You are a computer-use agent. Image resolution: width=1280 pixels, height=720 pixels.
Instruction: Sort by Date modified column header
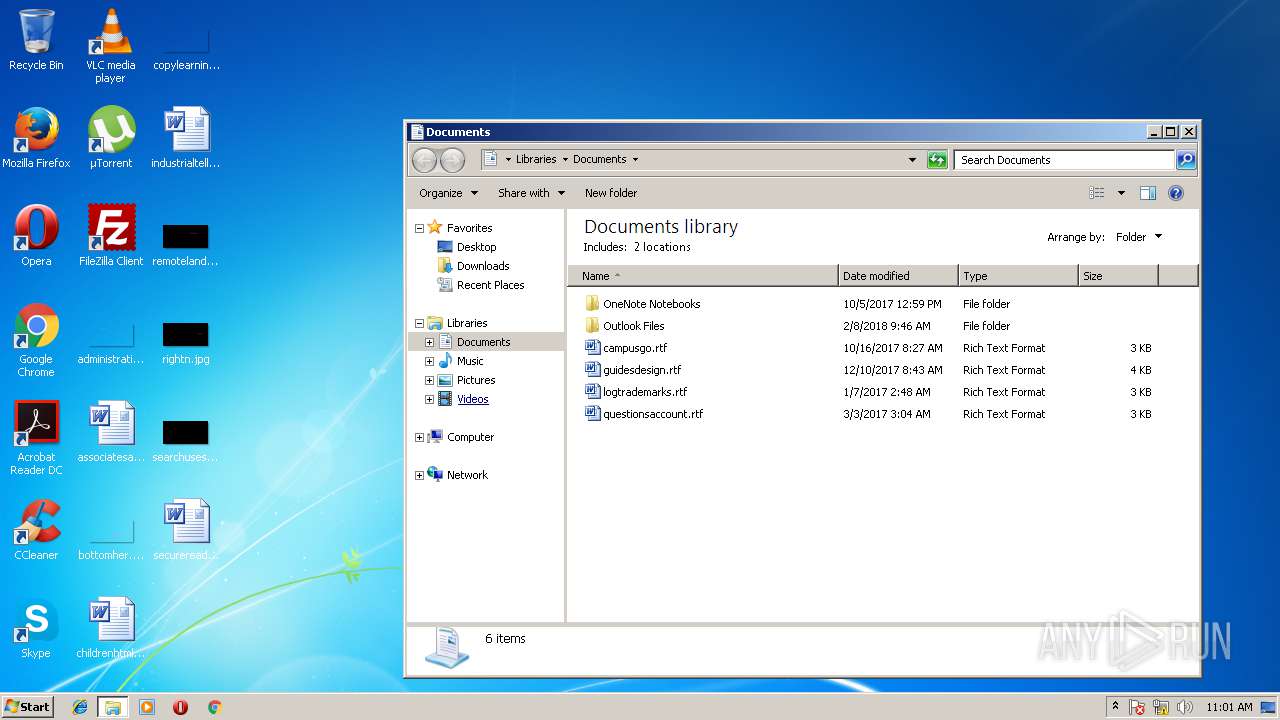pos(898,276)
